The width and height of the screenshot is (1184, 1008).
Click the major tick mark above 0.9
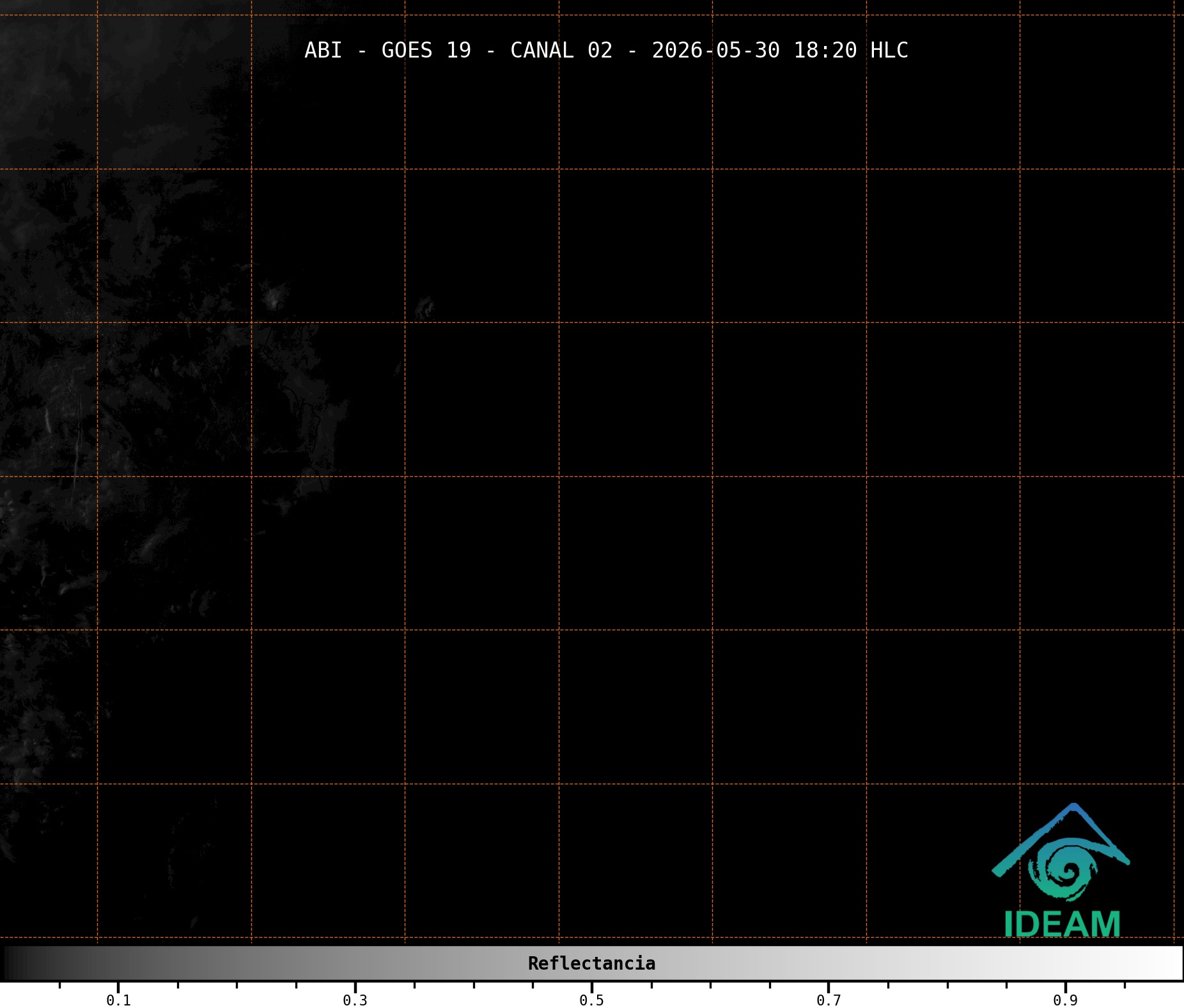[1065, 987]
